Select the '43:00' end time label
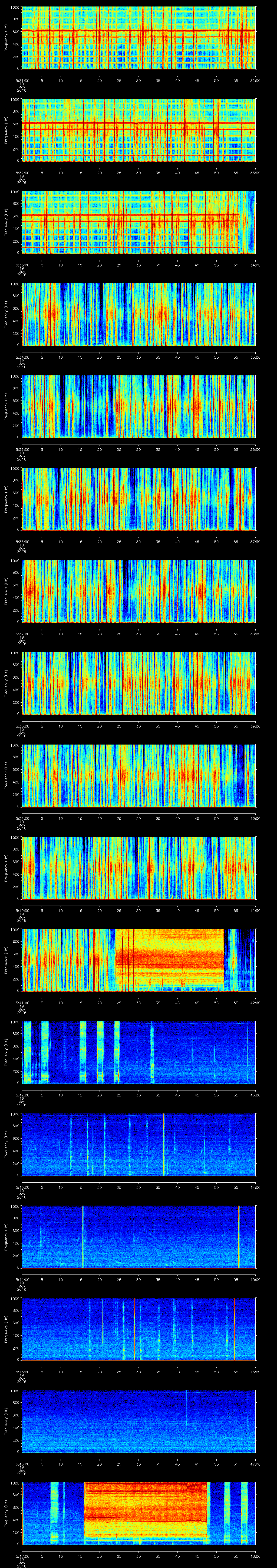The image size is (277, 1568). [x=255, y=1095]
